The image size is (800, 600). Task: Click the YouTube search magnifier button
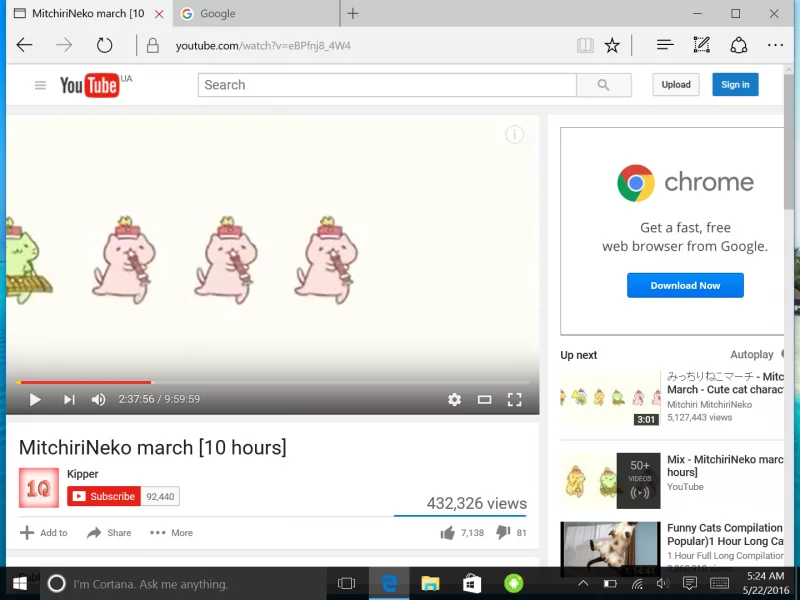point(604,85)
